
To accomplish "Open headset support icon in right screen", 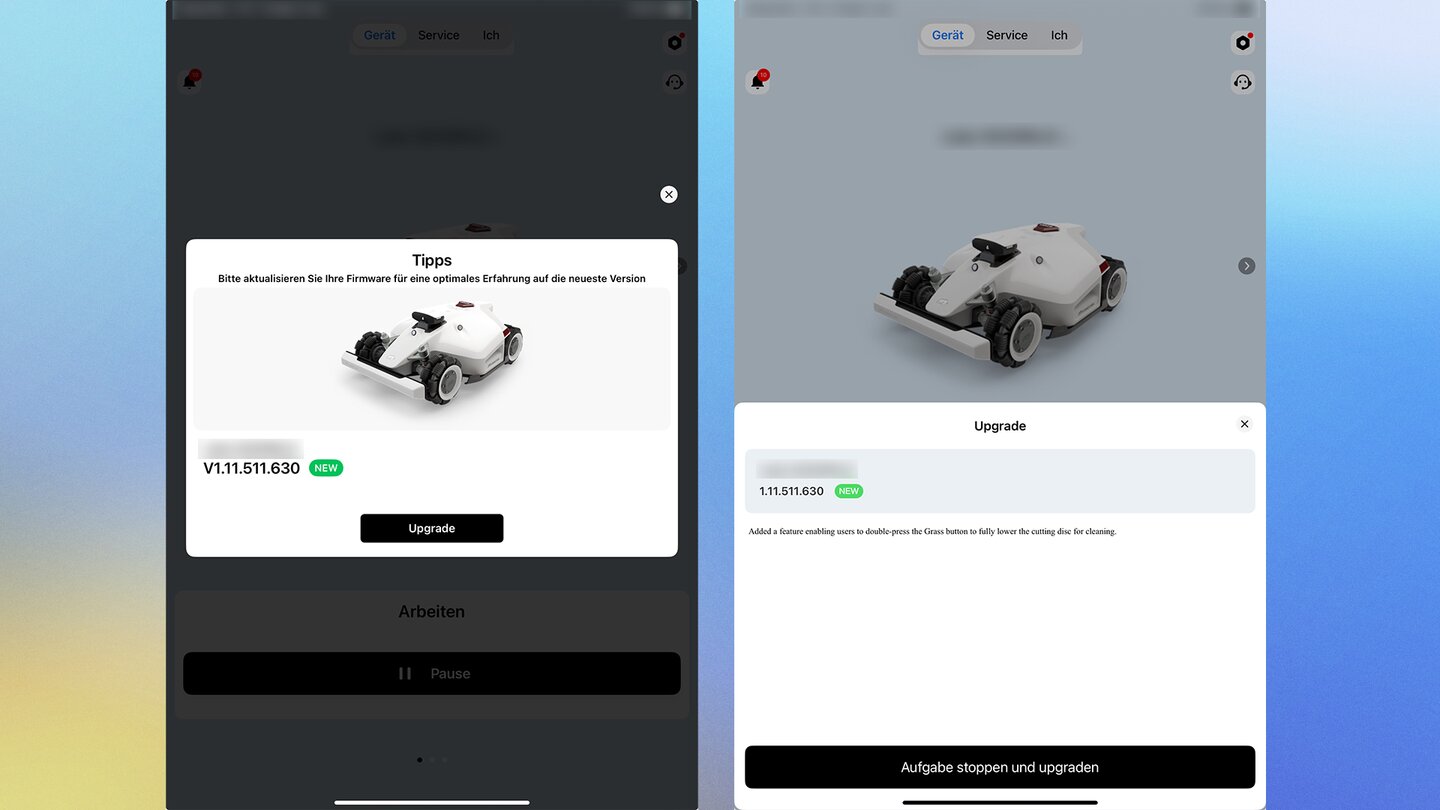I will [1243, 82].
